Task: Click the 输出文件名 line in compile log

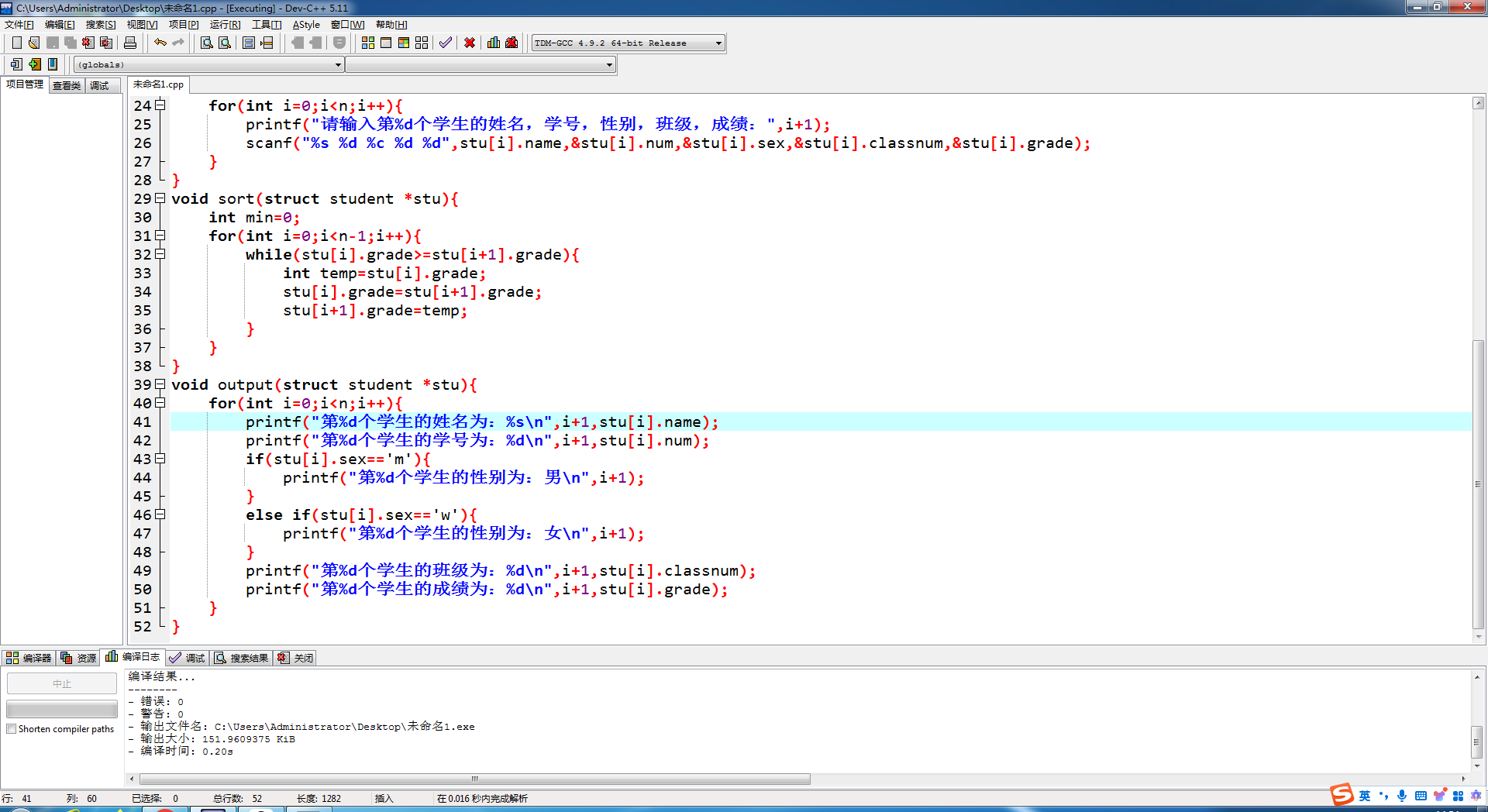Action: pyautogui.click(x=301, y=726)
